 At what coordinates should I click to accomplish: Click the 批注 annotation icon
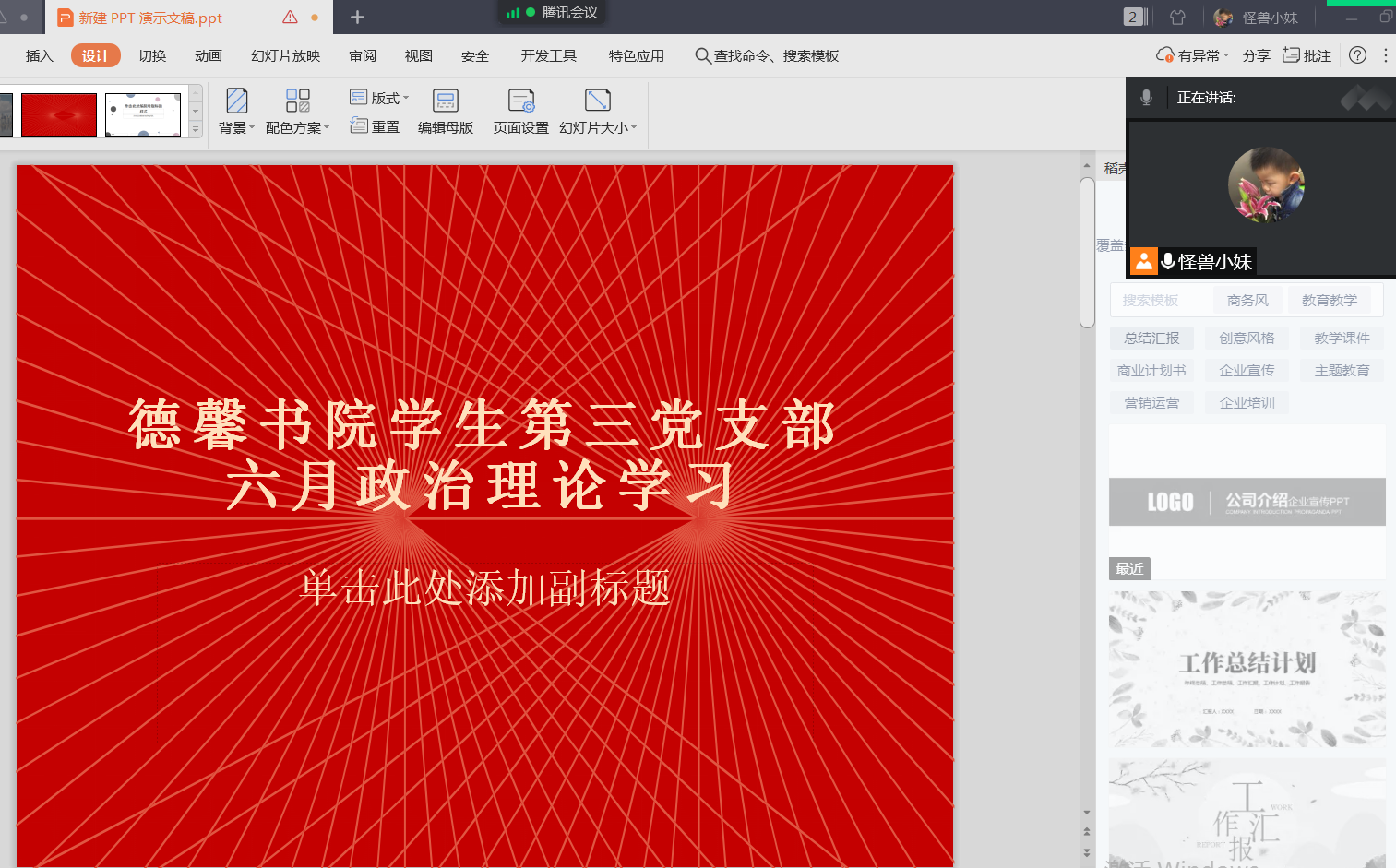point(1292,55)
